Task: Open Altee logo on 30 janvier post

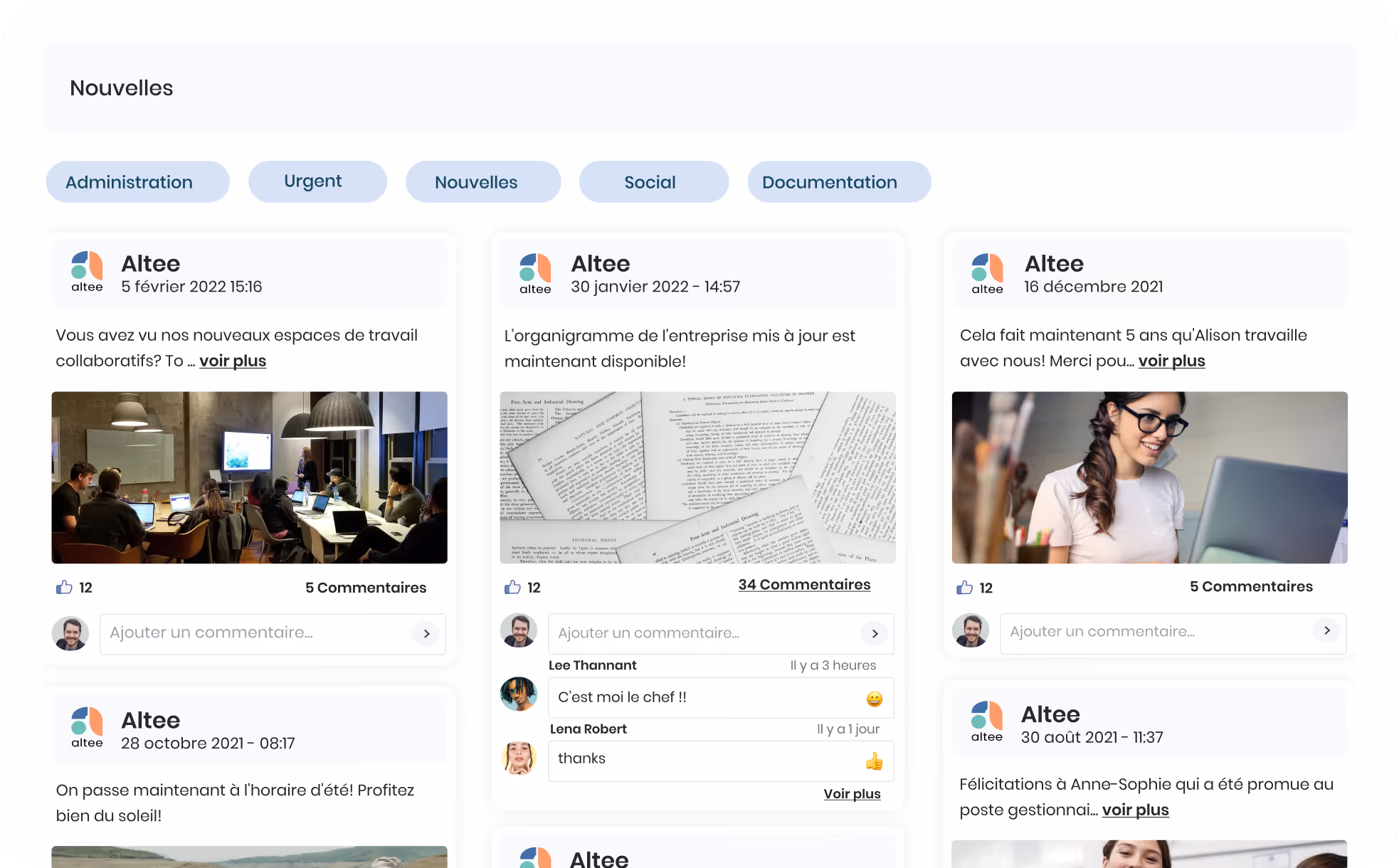Action: pos(535,274)
